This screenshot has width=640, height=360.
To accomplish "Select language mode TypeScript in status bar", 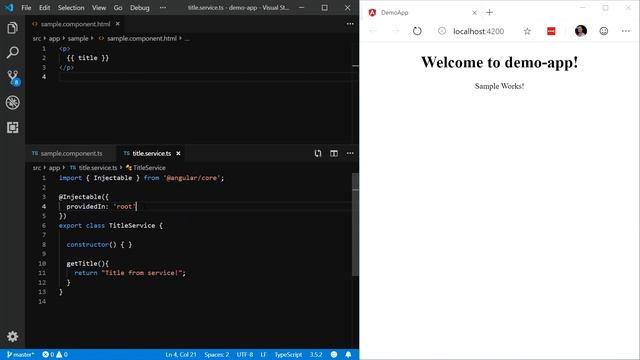I will (x=288, y=354).
